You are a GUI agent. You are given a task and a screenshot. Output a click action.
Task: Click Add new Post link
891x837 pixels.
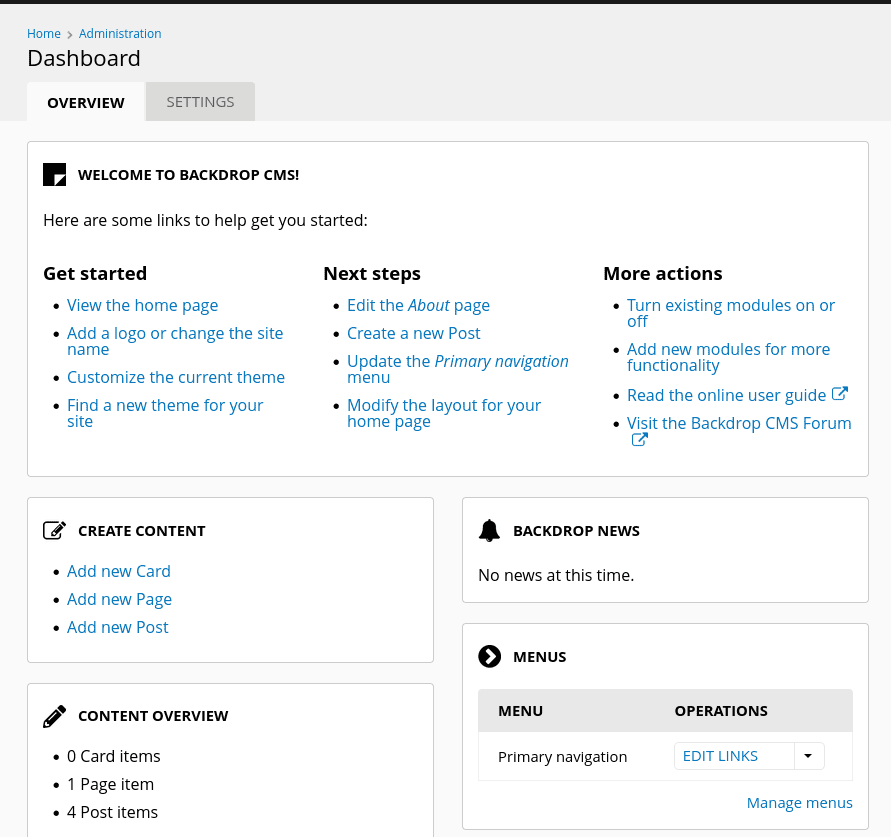point(118,627)
